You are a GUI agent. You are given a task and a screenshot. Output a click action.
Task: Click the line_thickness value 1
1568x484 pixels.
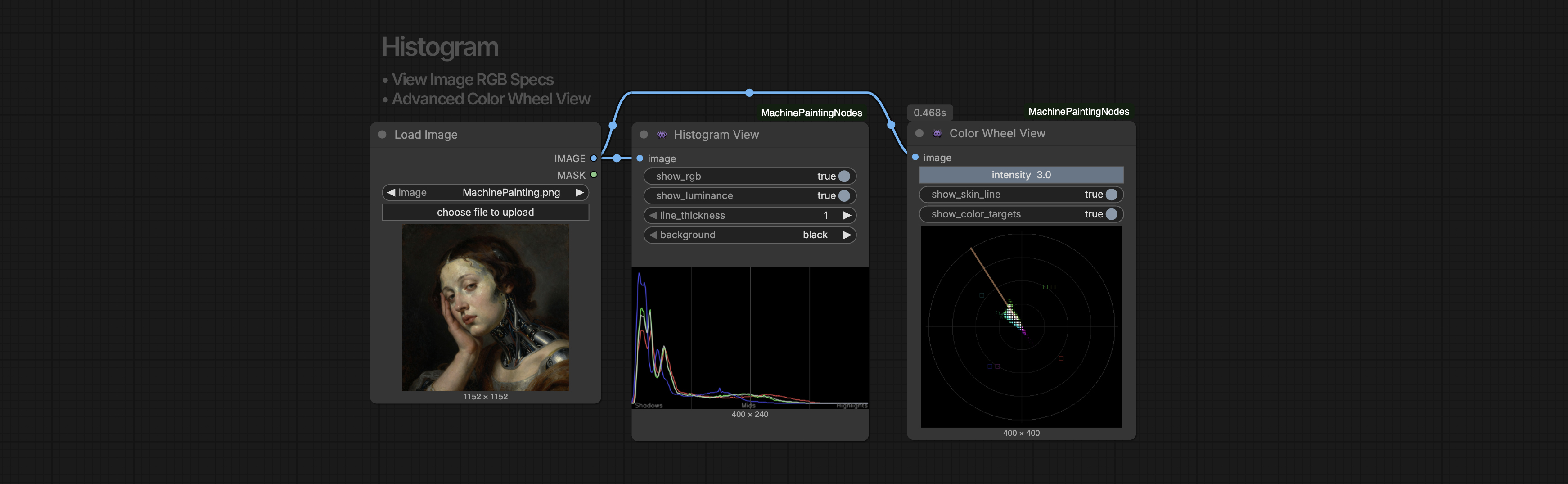(x=825, y=215)
